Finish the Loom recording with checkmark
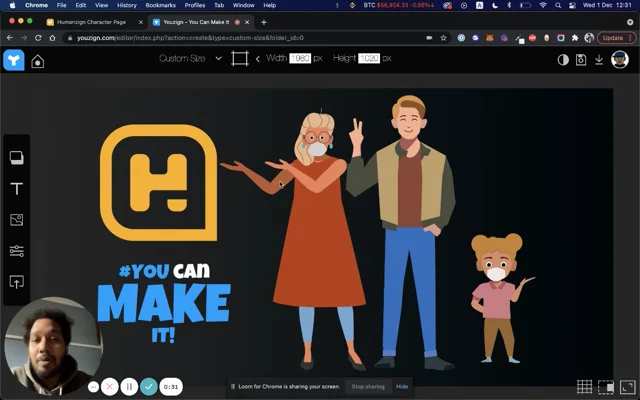 pyautogui.click(x=149, y=387)
